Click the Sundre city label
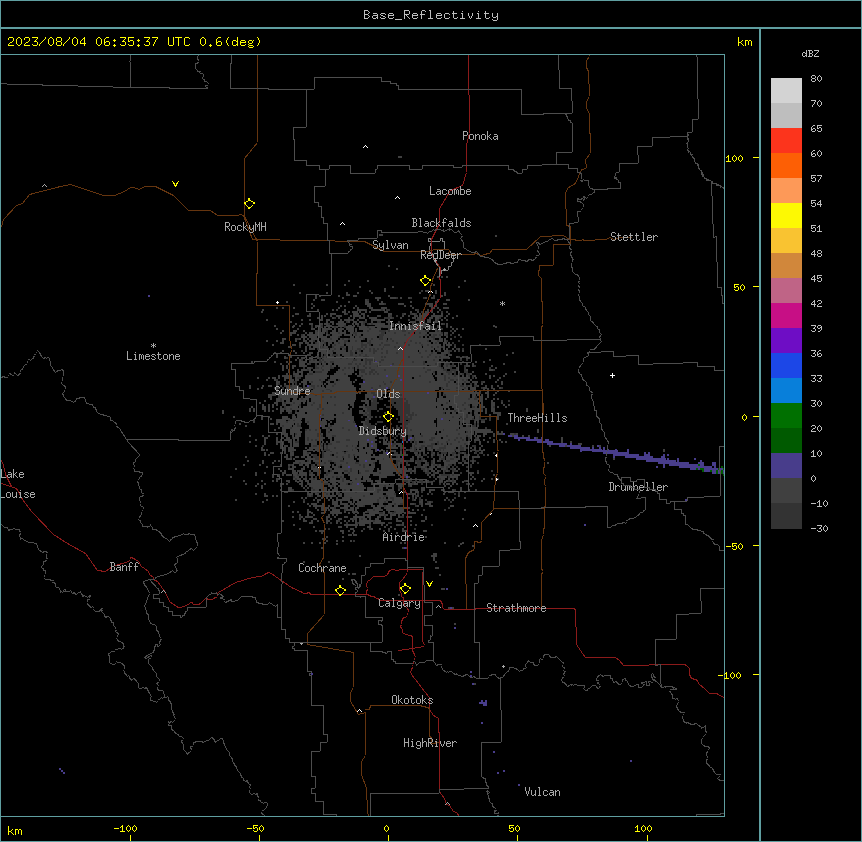Image resolution: width=862 pixels, height=842 pixels. click(x=292, y=391)
